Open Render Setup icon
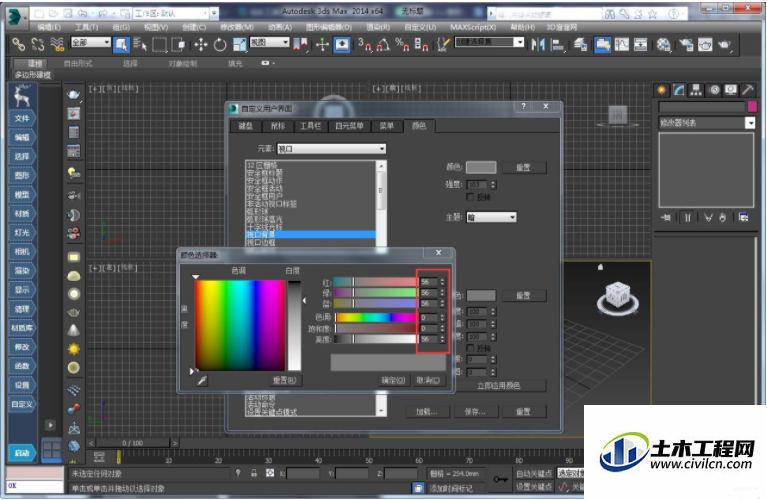 click(x=686, y=45)
